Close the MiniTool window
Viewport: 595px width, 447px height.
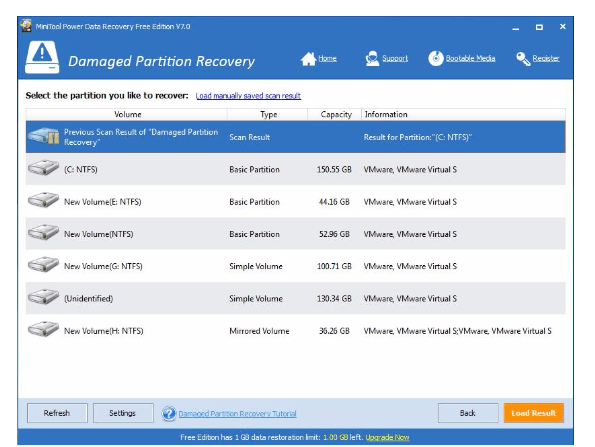pos(563,27)
